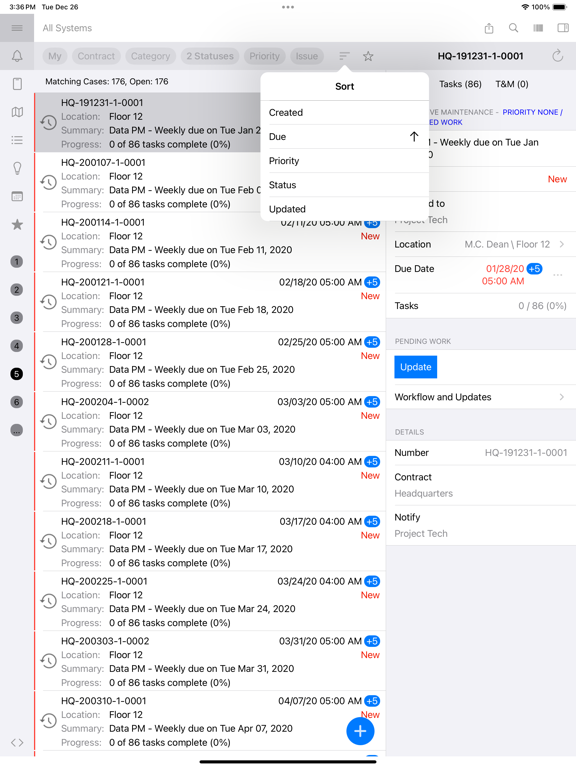Screen dimensions: 576x768
Task: Open the Contract filter chip
Action: (96, 56)
